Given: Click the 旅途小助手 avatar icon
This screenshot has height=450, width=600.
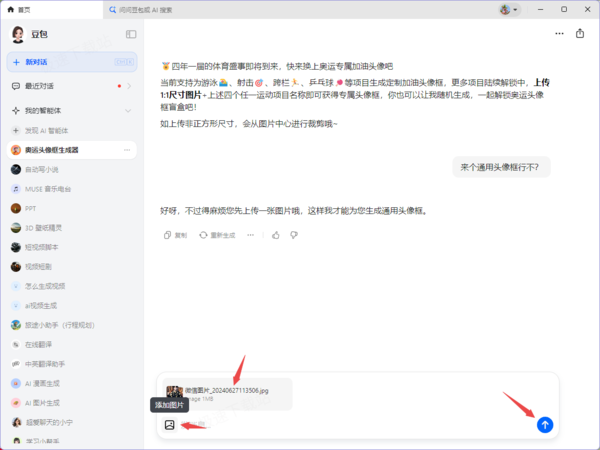Looking at the screenshot, I should pyautogui.click(x=16, y=325).
